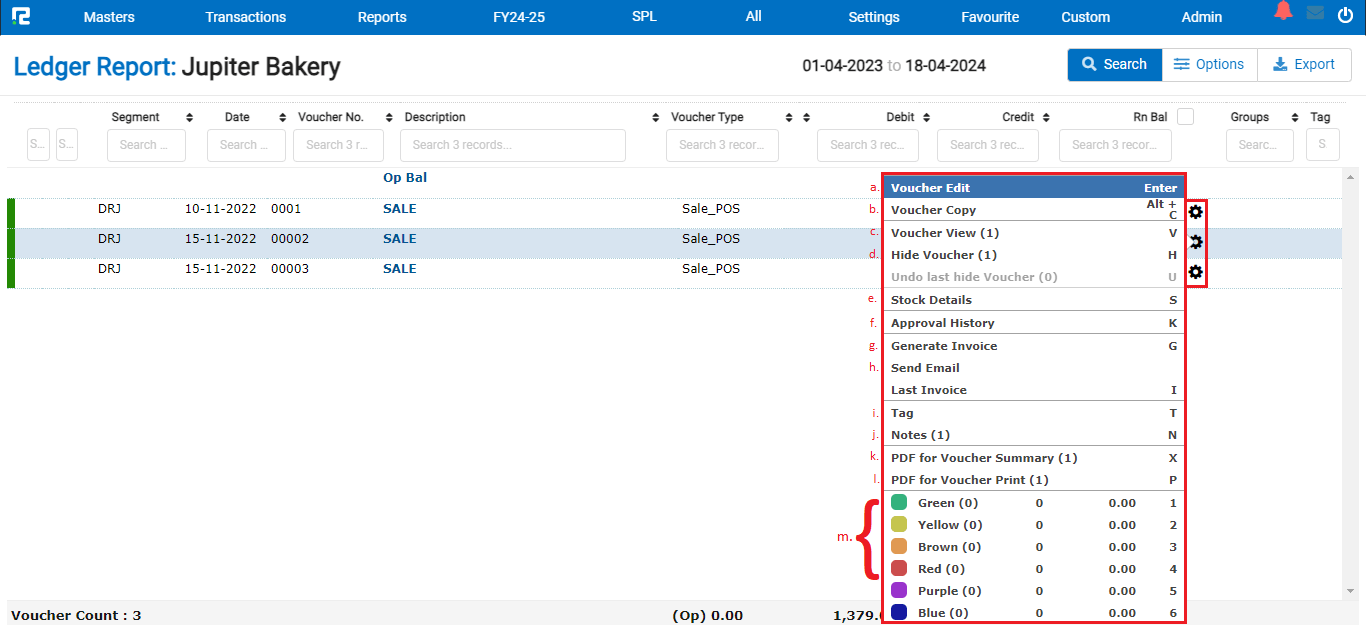
Task: Click gear icon for voucher 00003 row
Action: tap(1195, 272)
